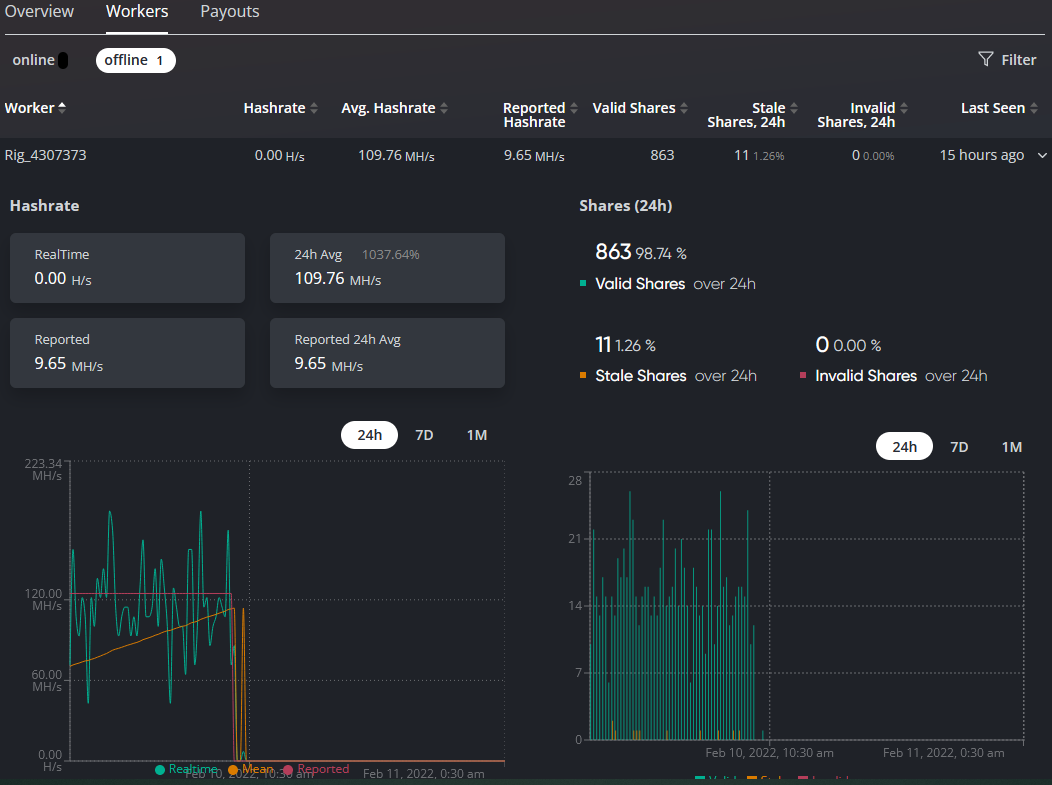1052x785 pixels.
Task: Switch to the Payouts tab
Action: tap(229, 12)
